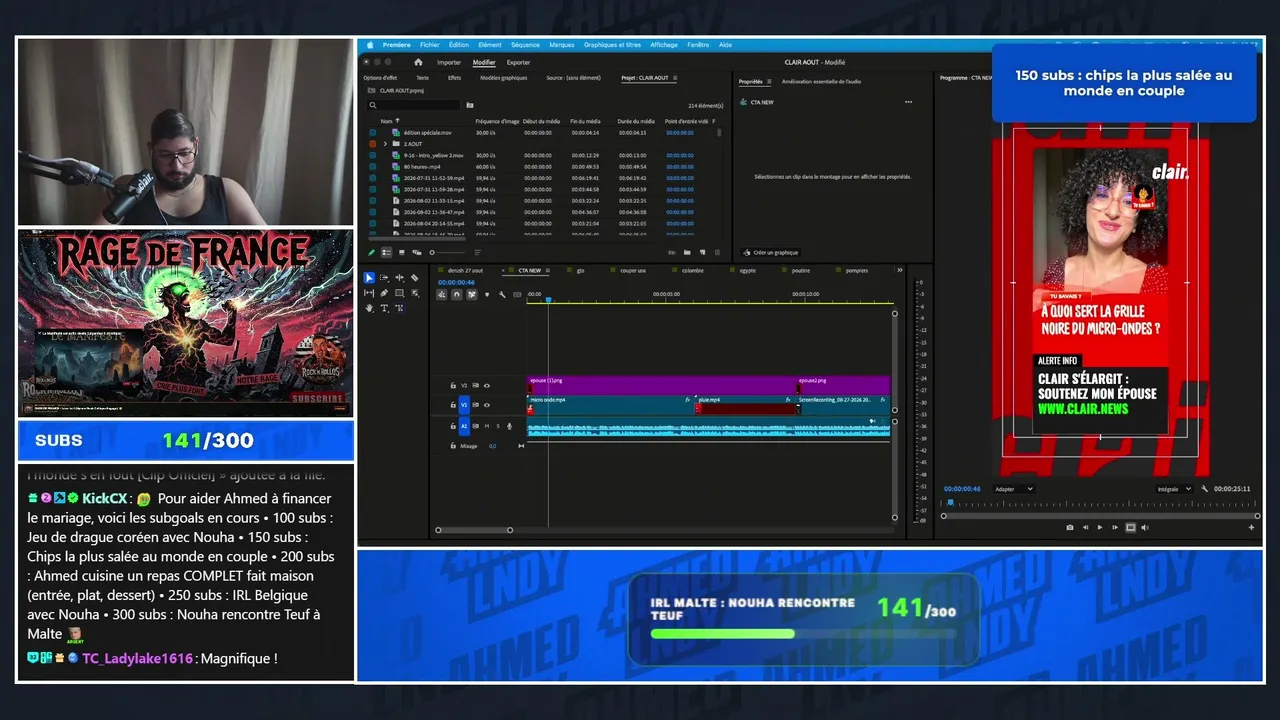Select the Ripple Edit tool
The height and width of the screenshot is (720, 1280).
[x=399, y=278]
